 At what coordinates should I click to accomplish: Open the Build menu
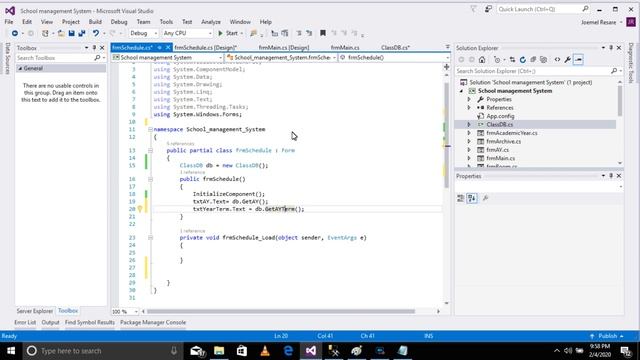[95, 22]
